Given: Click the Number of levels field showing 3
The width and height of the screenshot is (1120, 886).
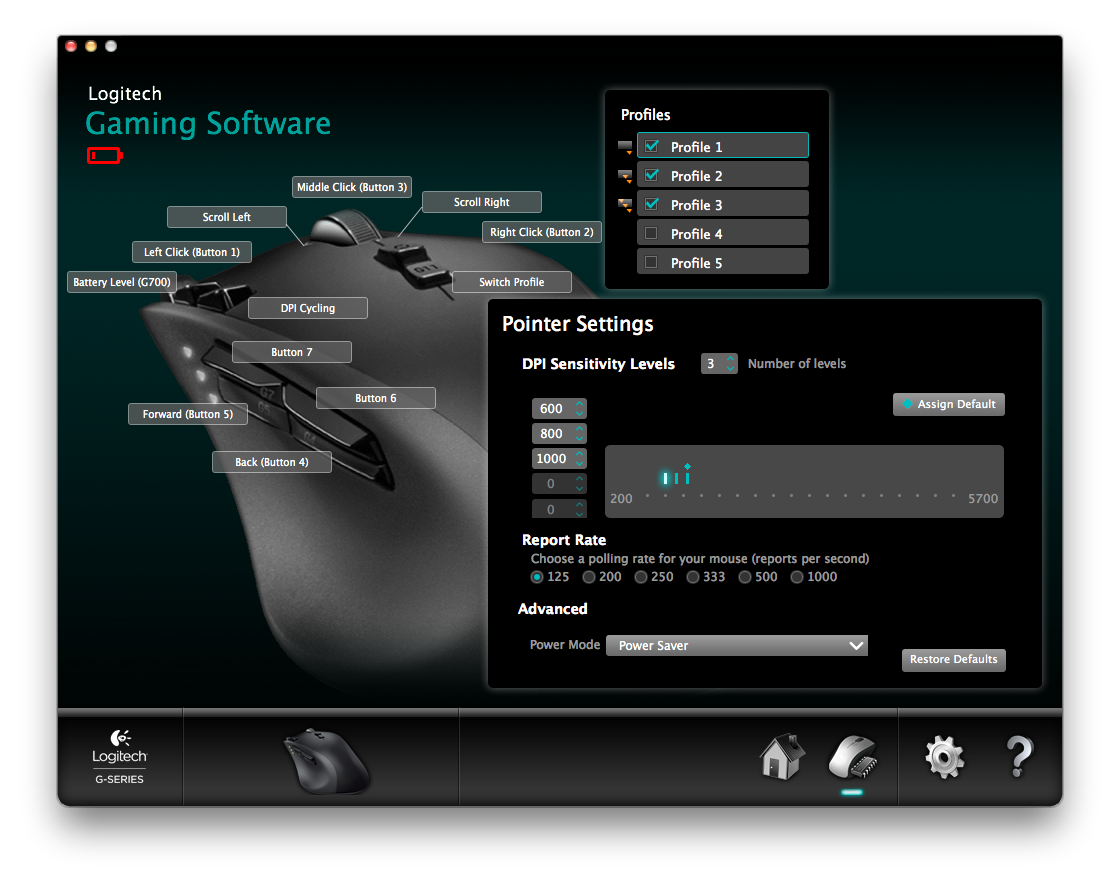Looking at the screenshot, I should (x=712, y=364).
